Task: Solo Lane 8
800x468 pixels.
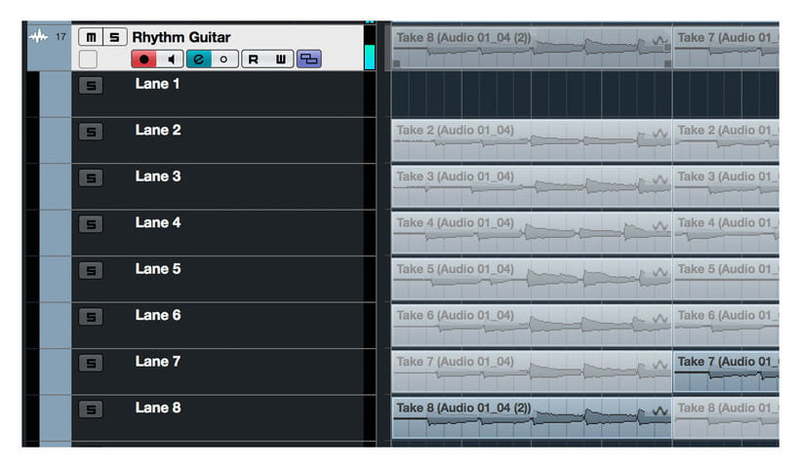Action: pos(91,409)
